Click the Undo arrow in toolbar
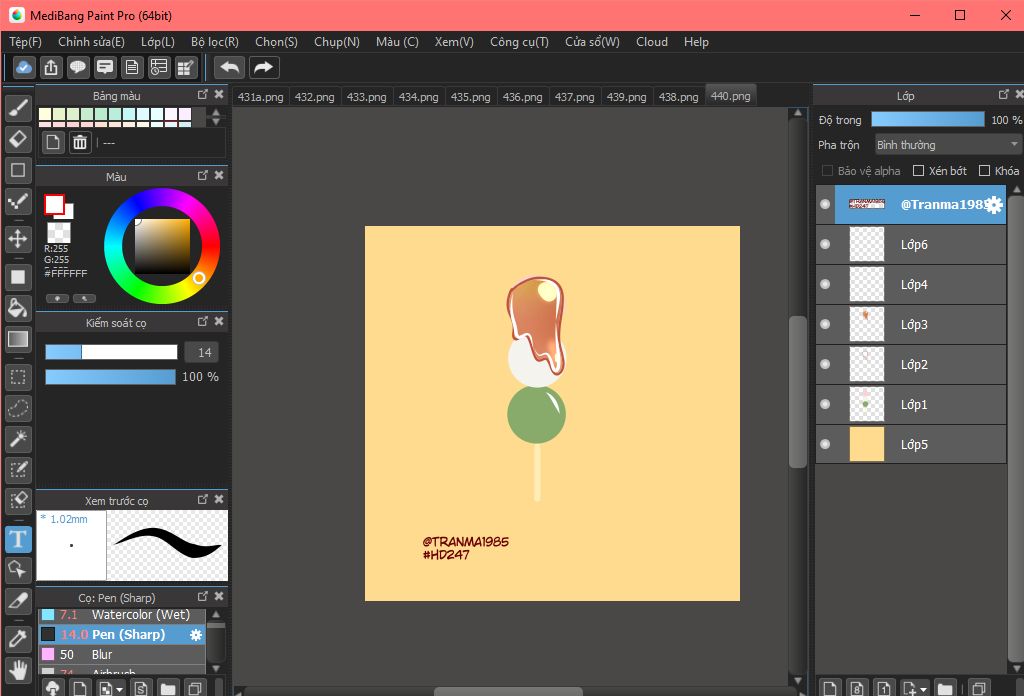The height and width of the screenshot is (696, 1024). [230, 67]
